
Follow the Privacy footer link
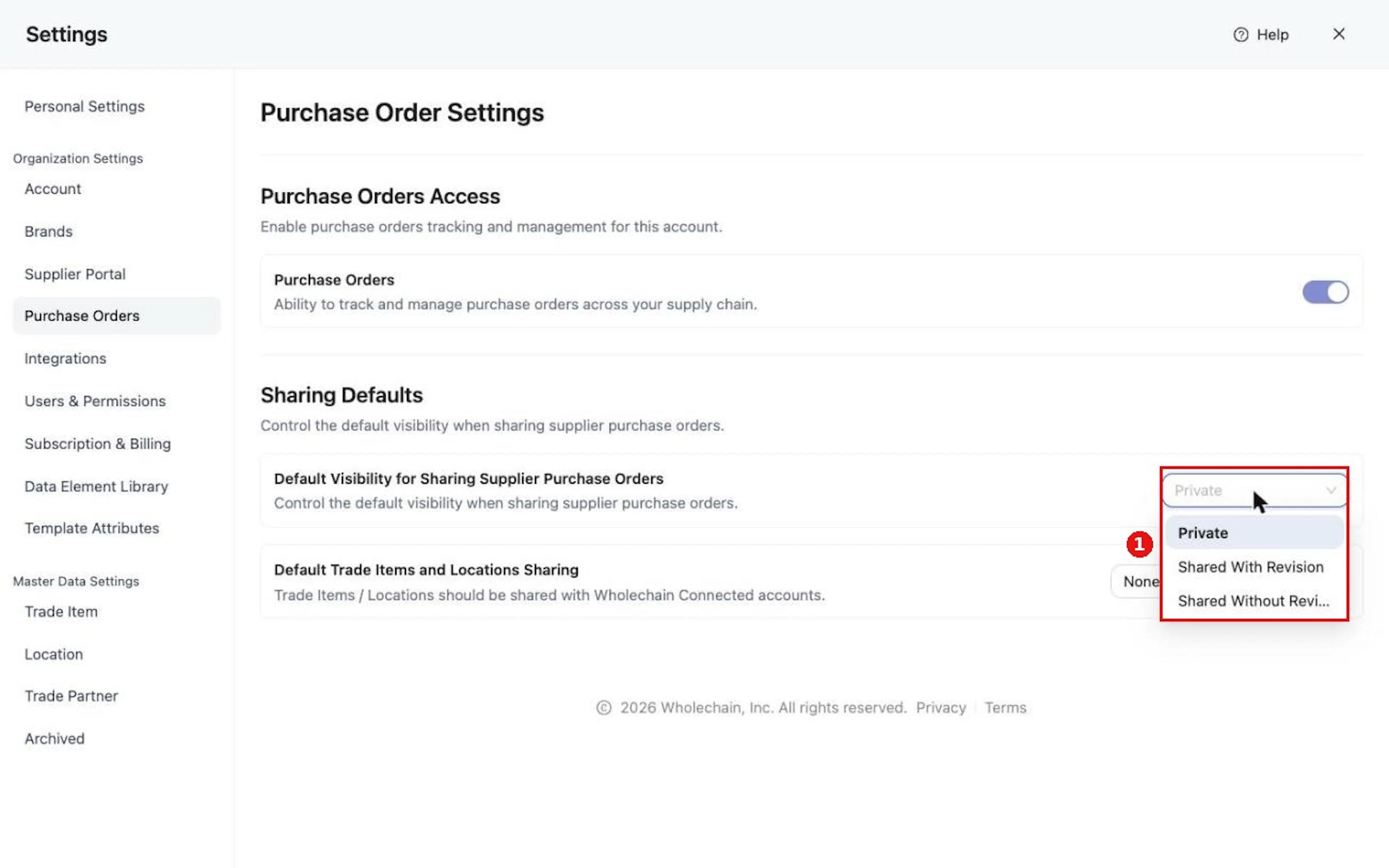click(x=941, y=707)
